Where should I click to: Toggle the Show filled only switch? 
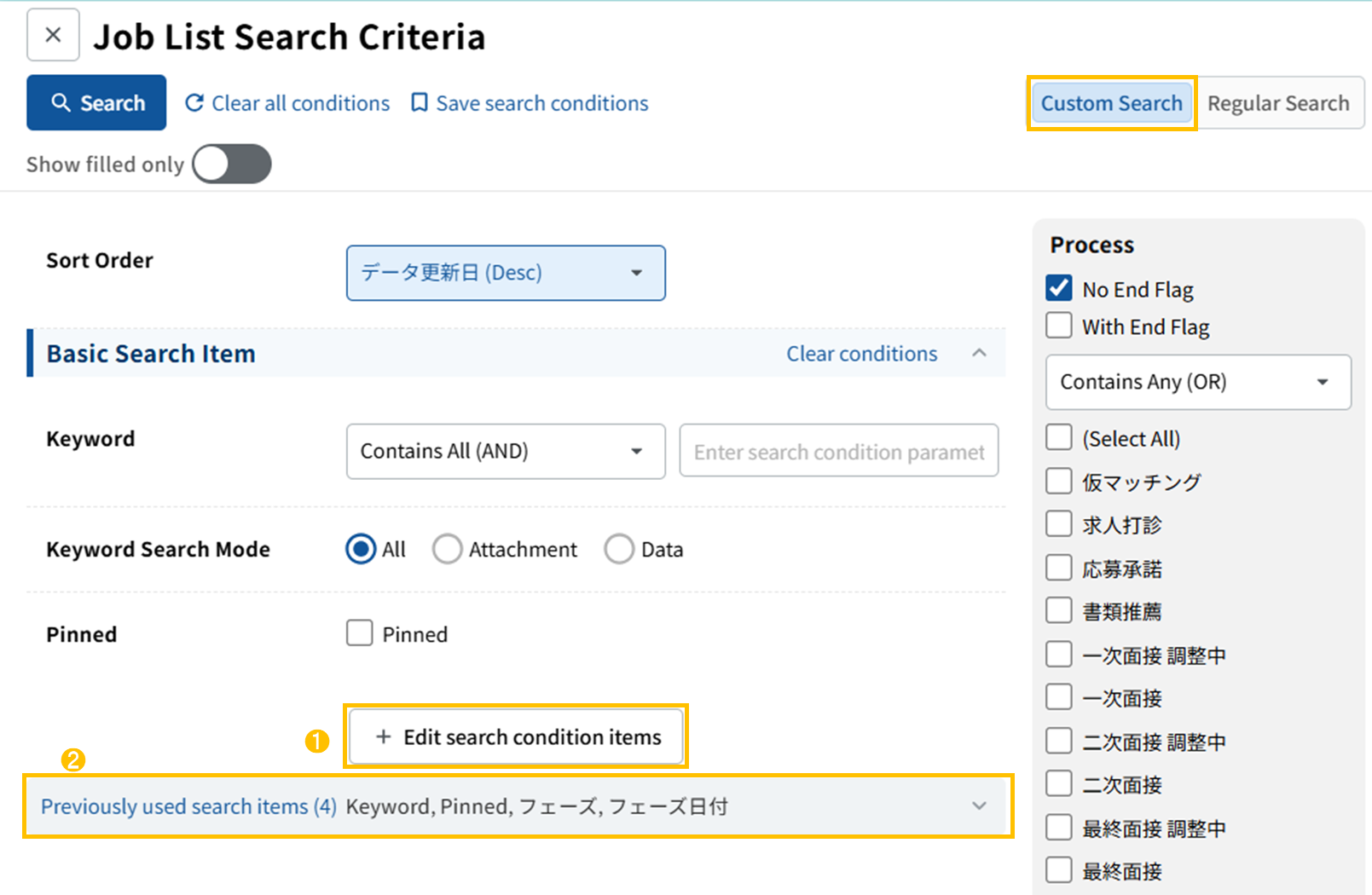tap(231, 164)
